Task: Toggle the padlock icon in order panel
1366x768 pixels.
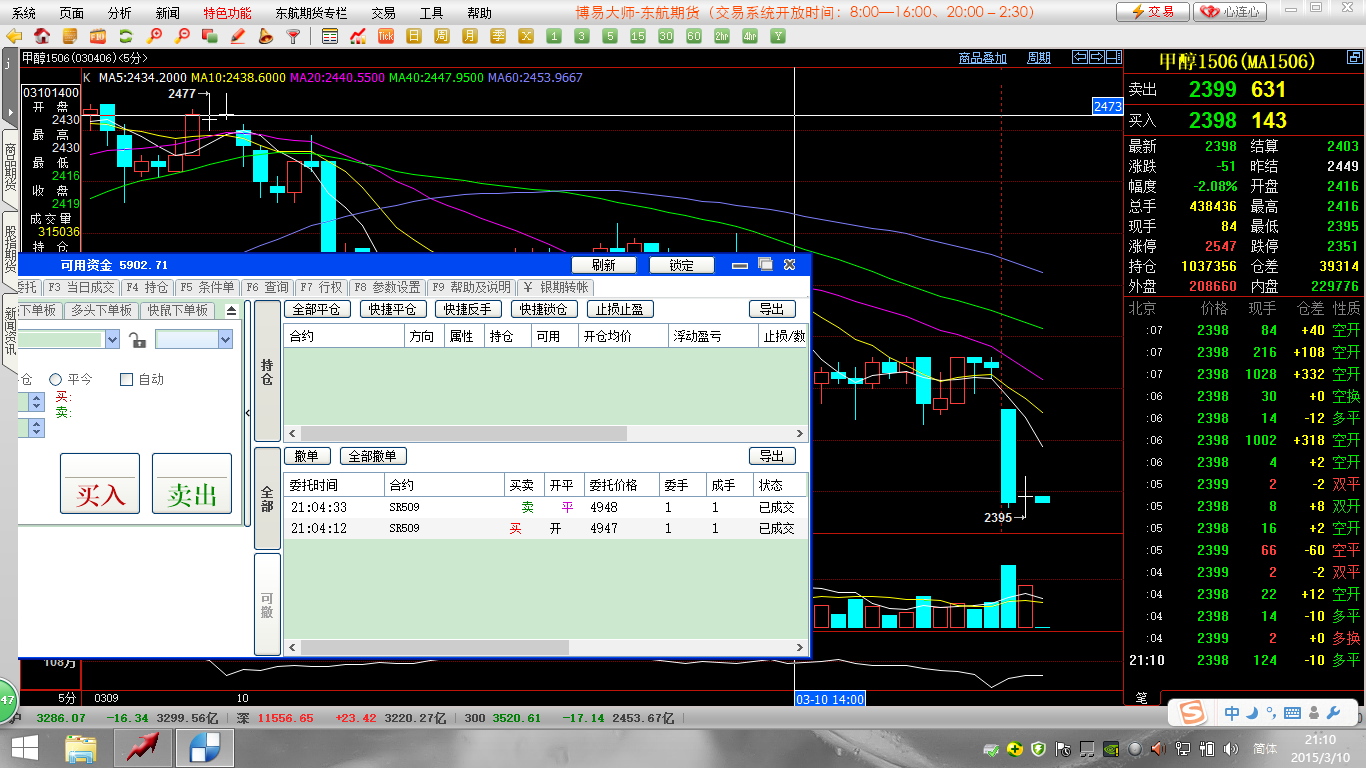Action: 138,341
